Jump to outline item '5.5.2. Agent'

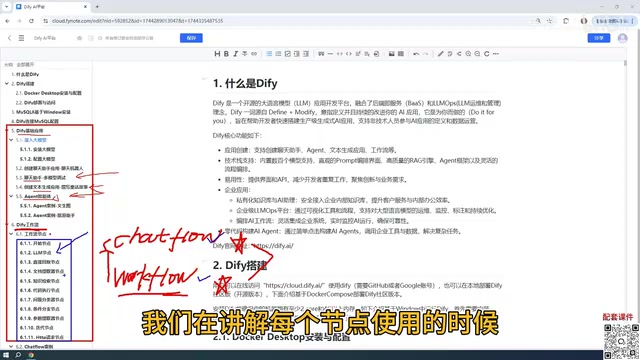47,215
